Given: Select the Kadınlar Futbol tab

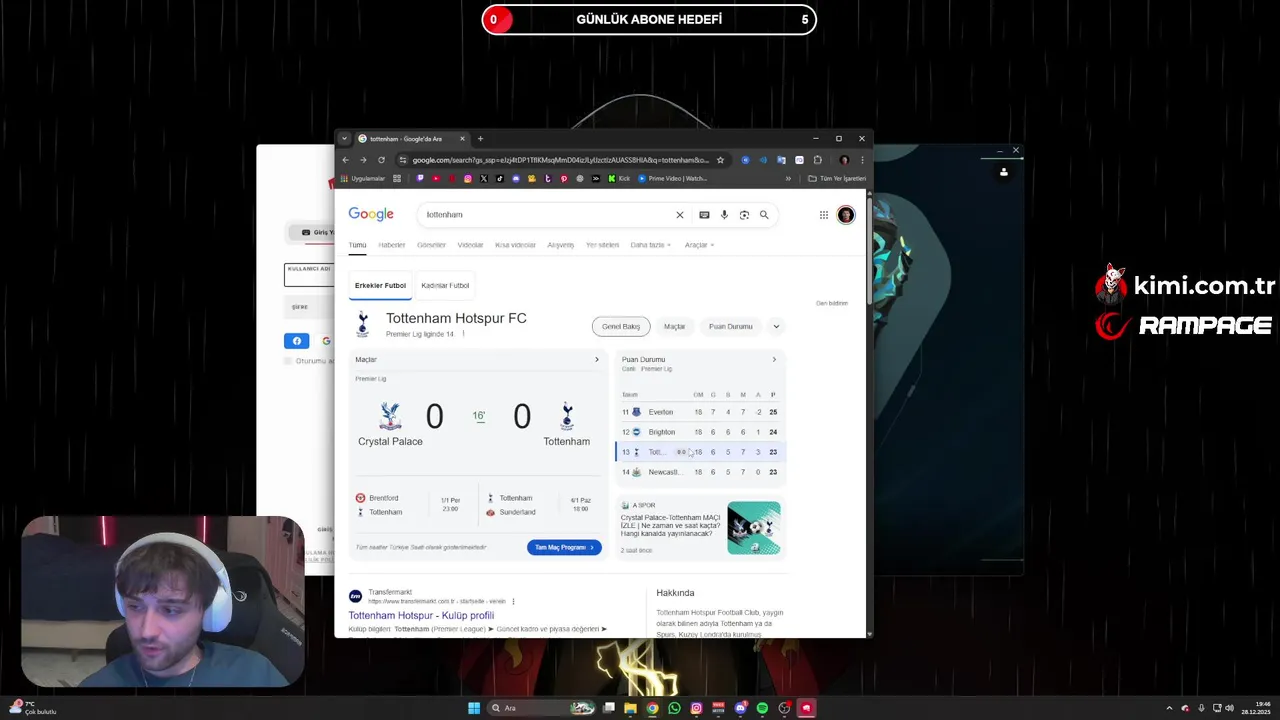Looking at the screenshot, I should (x=445, y=286).
